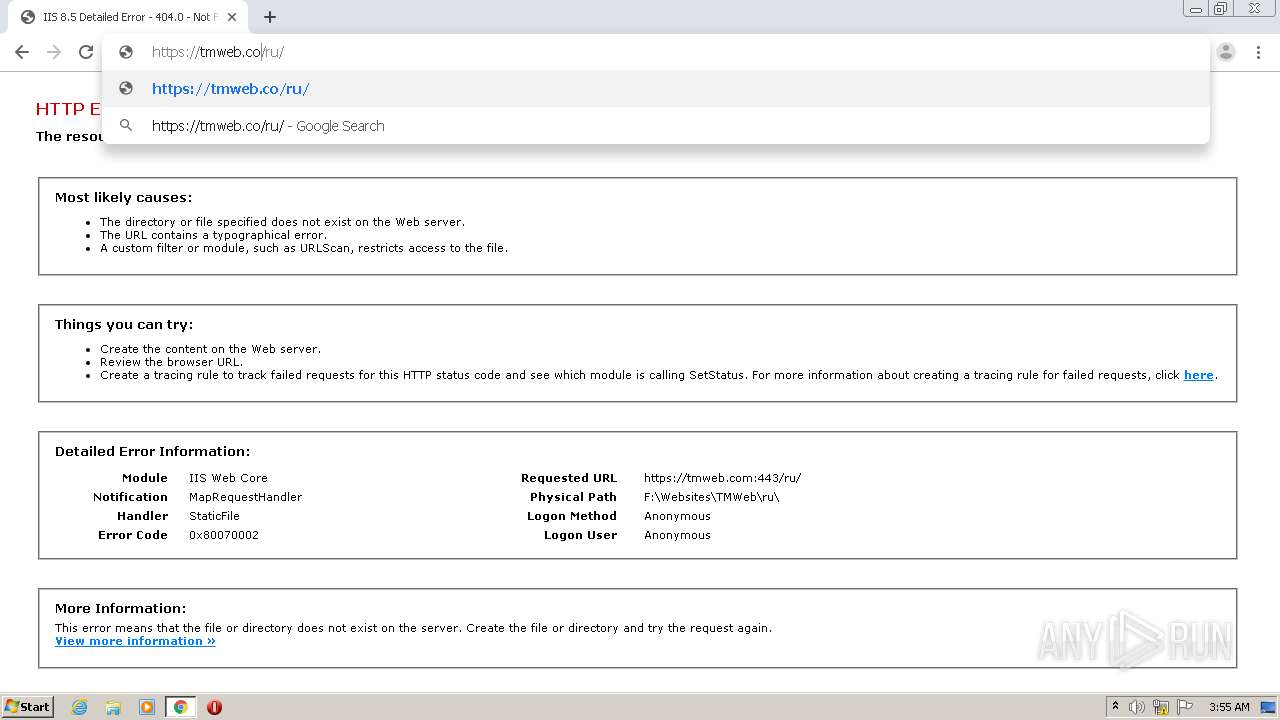1280x720 pixels.
Task: Show hidden system tray icons
Action: (x=1115, y=707)
